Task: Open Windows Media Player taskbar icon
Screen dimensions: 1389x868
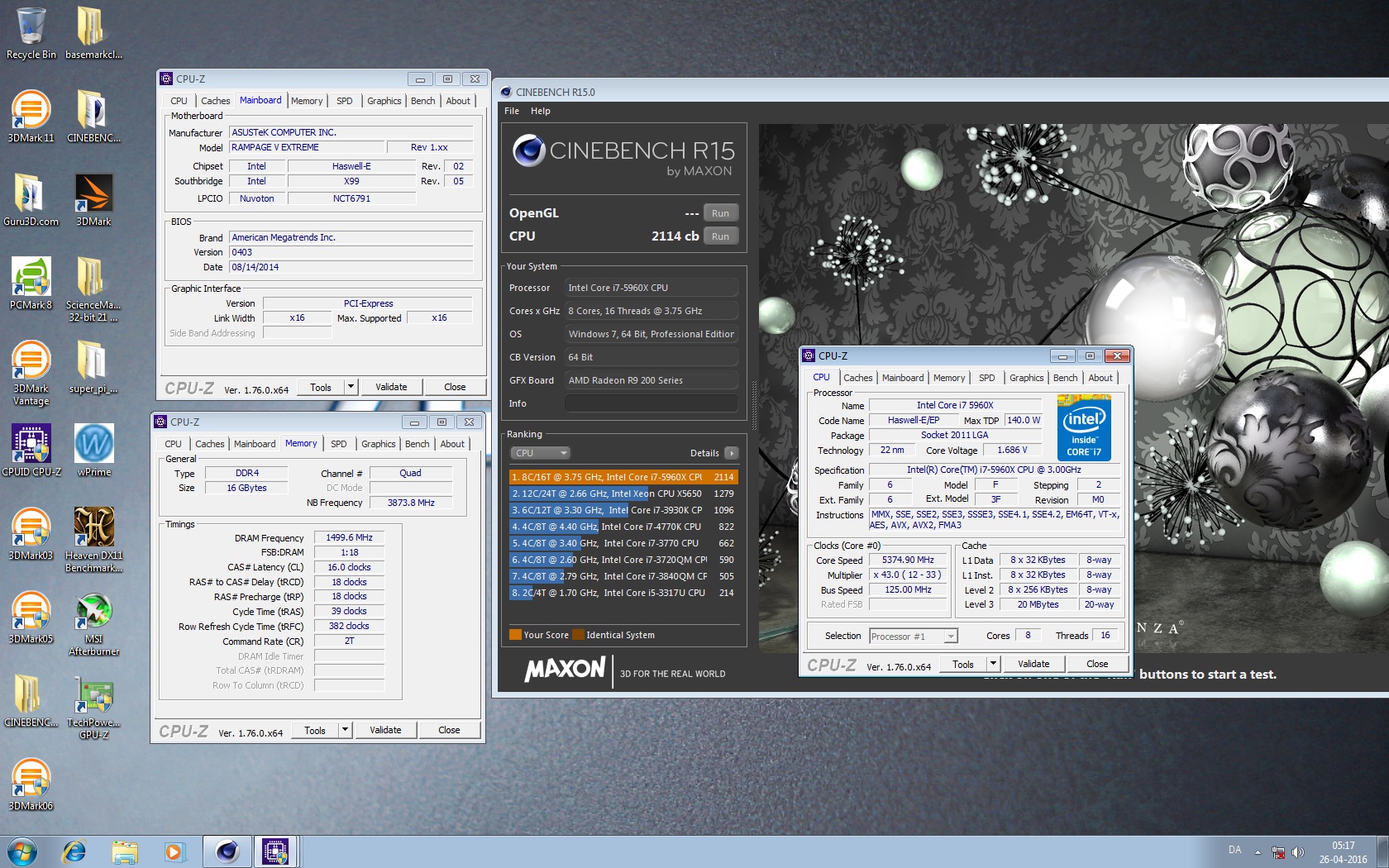Action: click(174, 851)
